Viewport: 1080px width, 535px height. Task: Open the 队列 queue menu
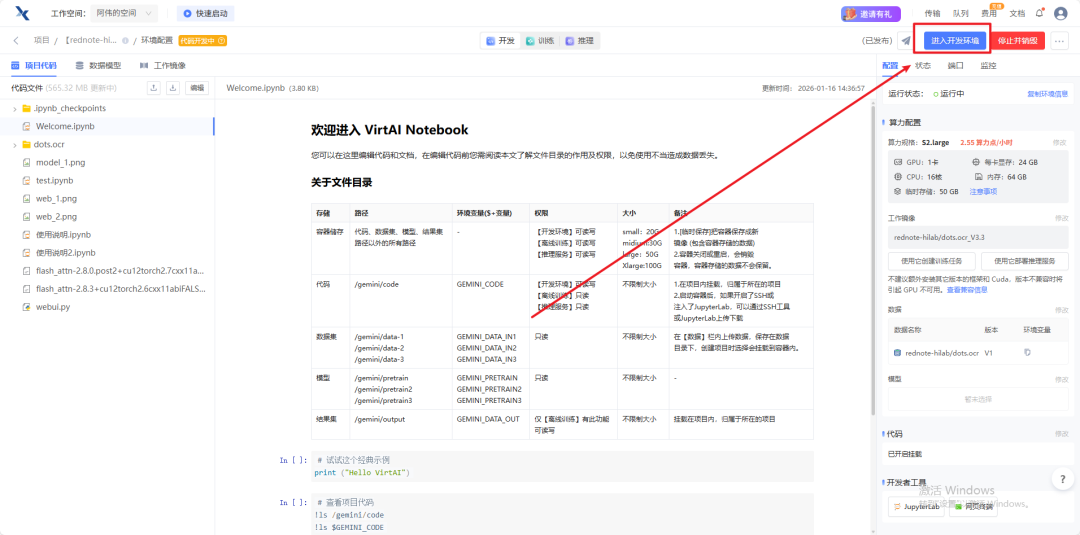coord(960,13)
